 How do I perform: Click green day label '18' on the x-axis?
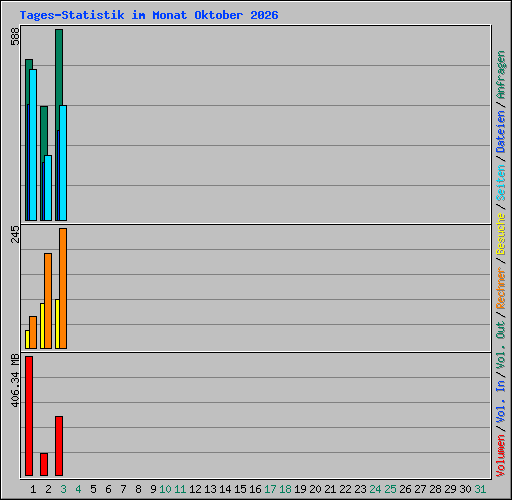285,489
